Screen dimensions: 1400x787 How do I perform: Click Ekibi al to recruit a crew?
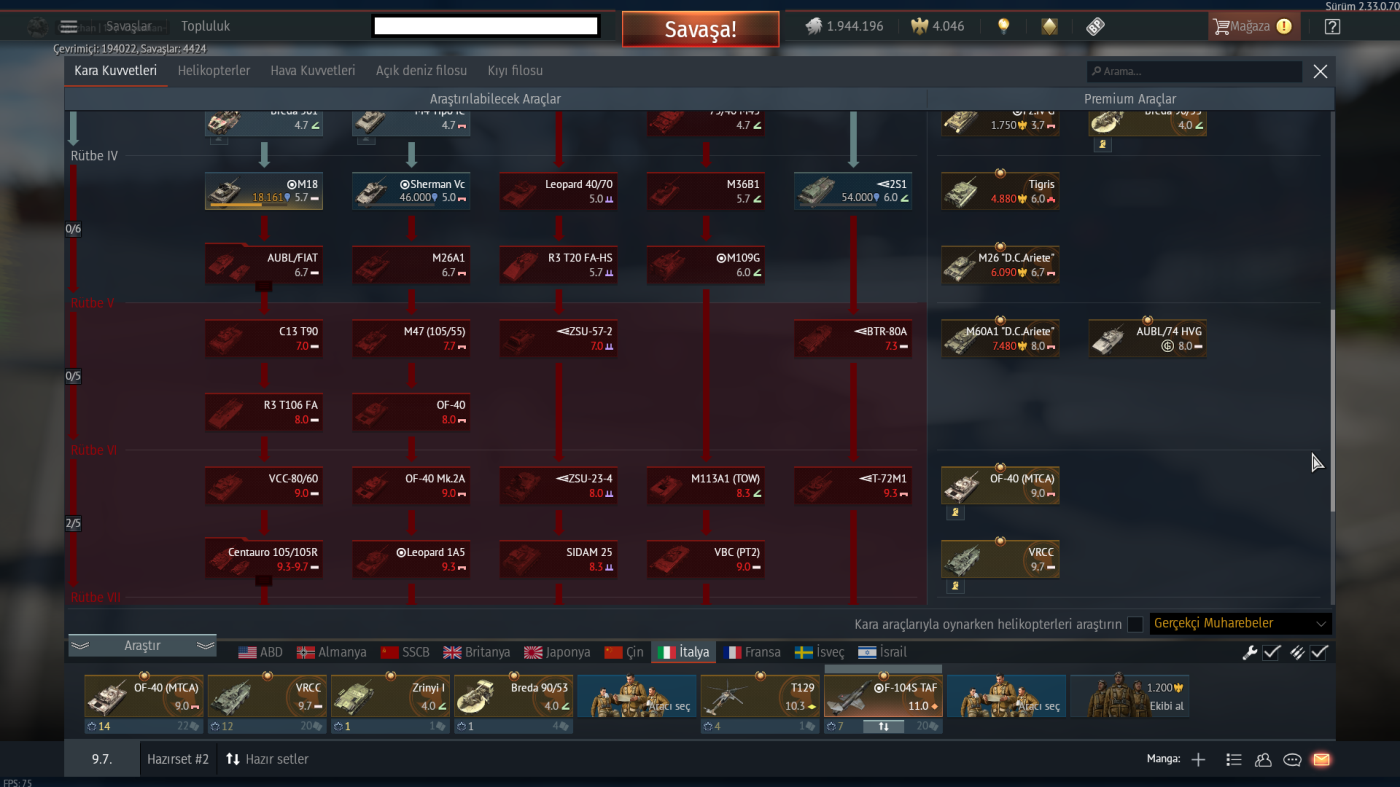point(1130,696)
